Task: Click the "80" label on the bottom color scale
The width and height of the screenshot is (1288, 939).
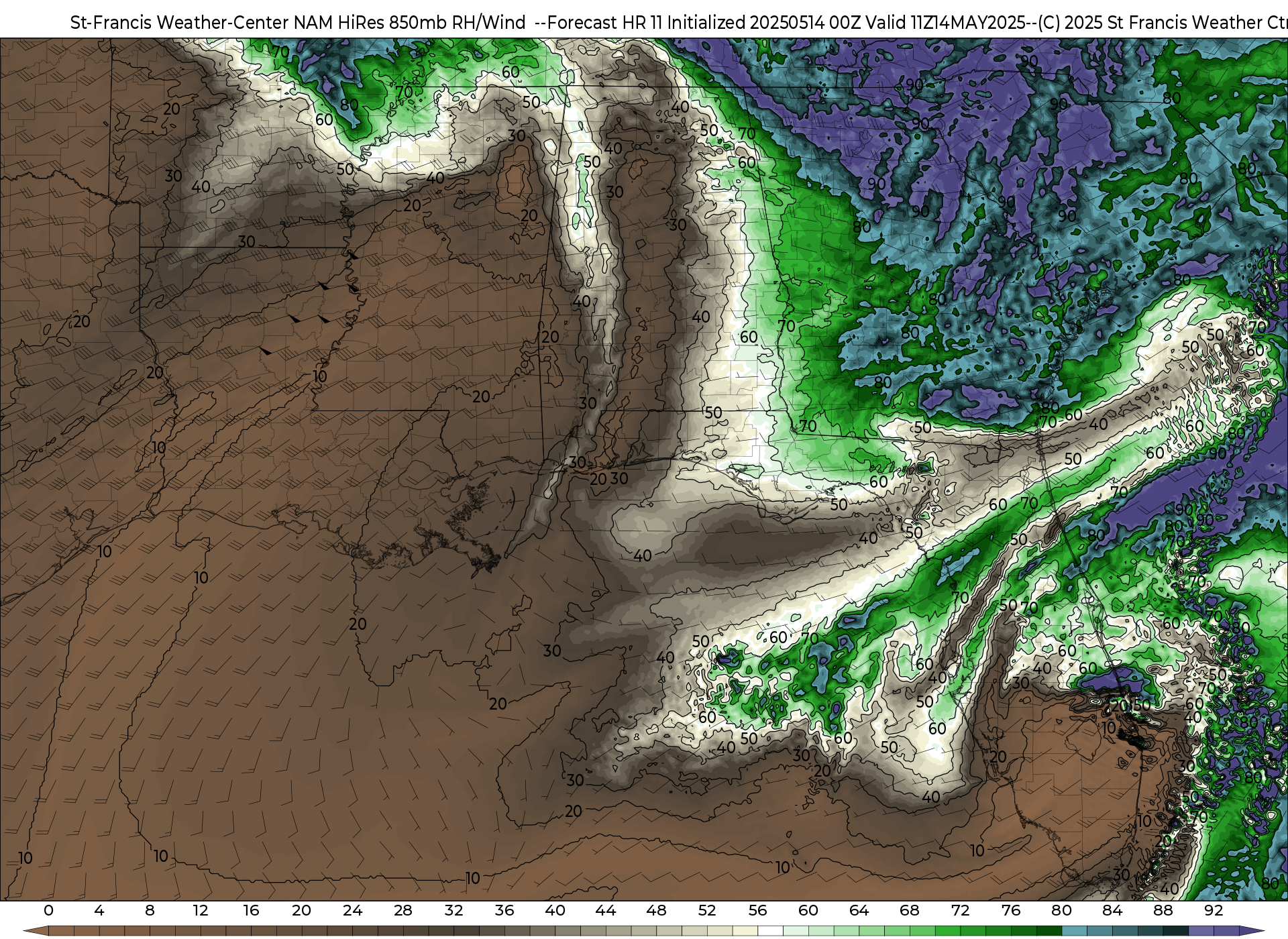Action: (1061, 910)
